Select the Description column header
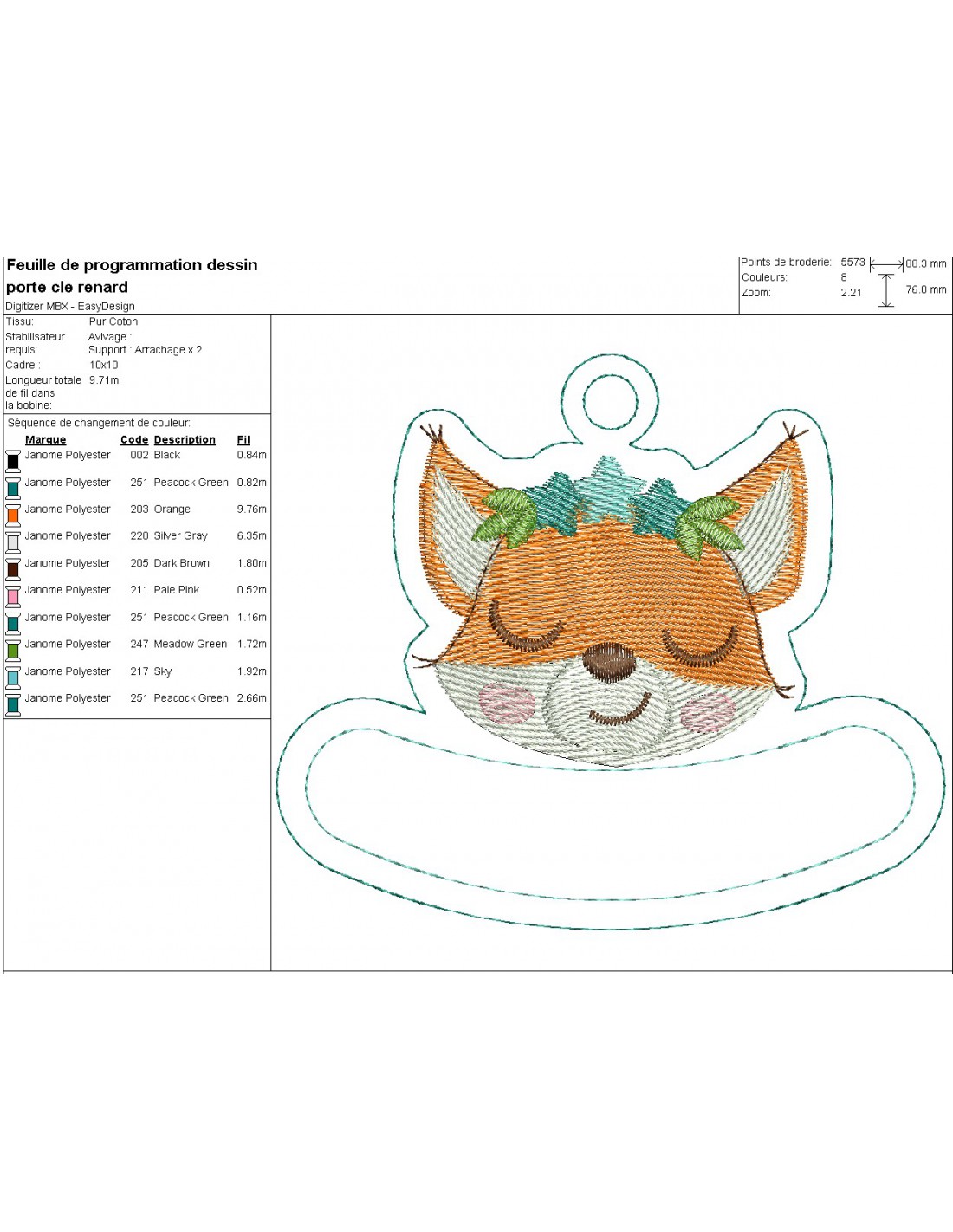This screenshot has width=953, height=1232. [x=185, y=440]
